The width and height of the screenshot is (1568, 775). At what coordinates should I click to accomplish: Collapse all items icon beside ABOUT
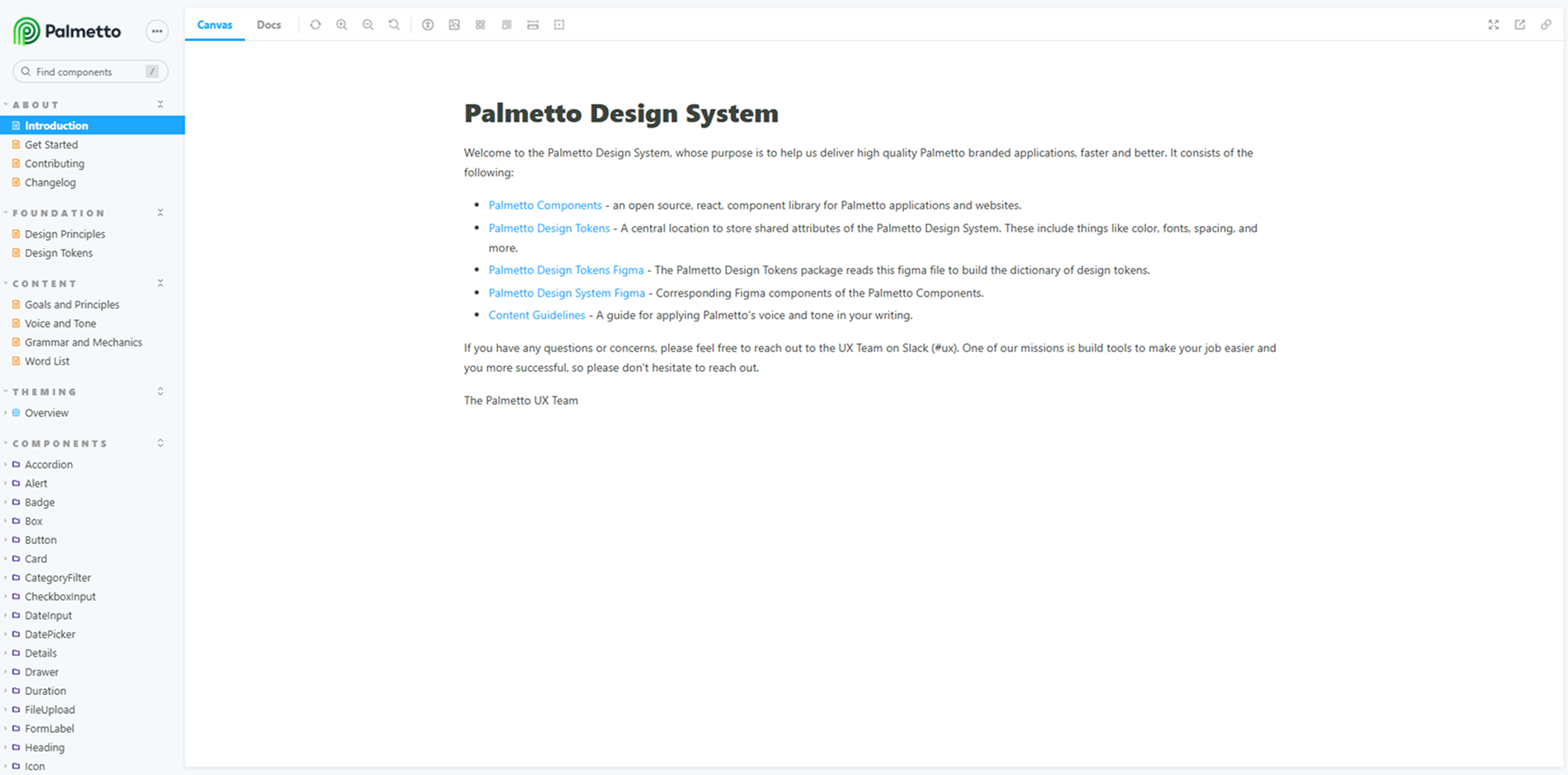[160, 105]
